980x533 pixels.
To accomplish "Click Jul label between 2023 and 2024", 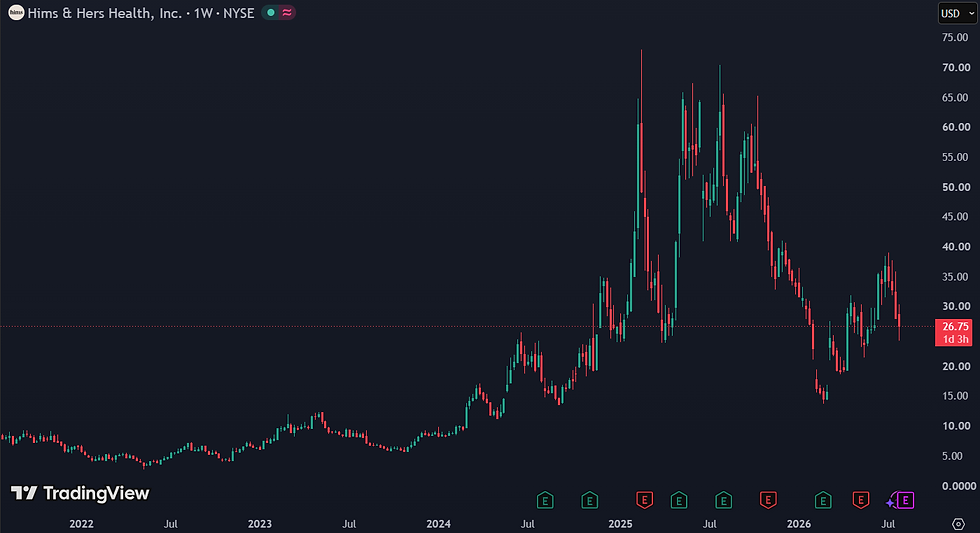I will (x=349, y=524).
